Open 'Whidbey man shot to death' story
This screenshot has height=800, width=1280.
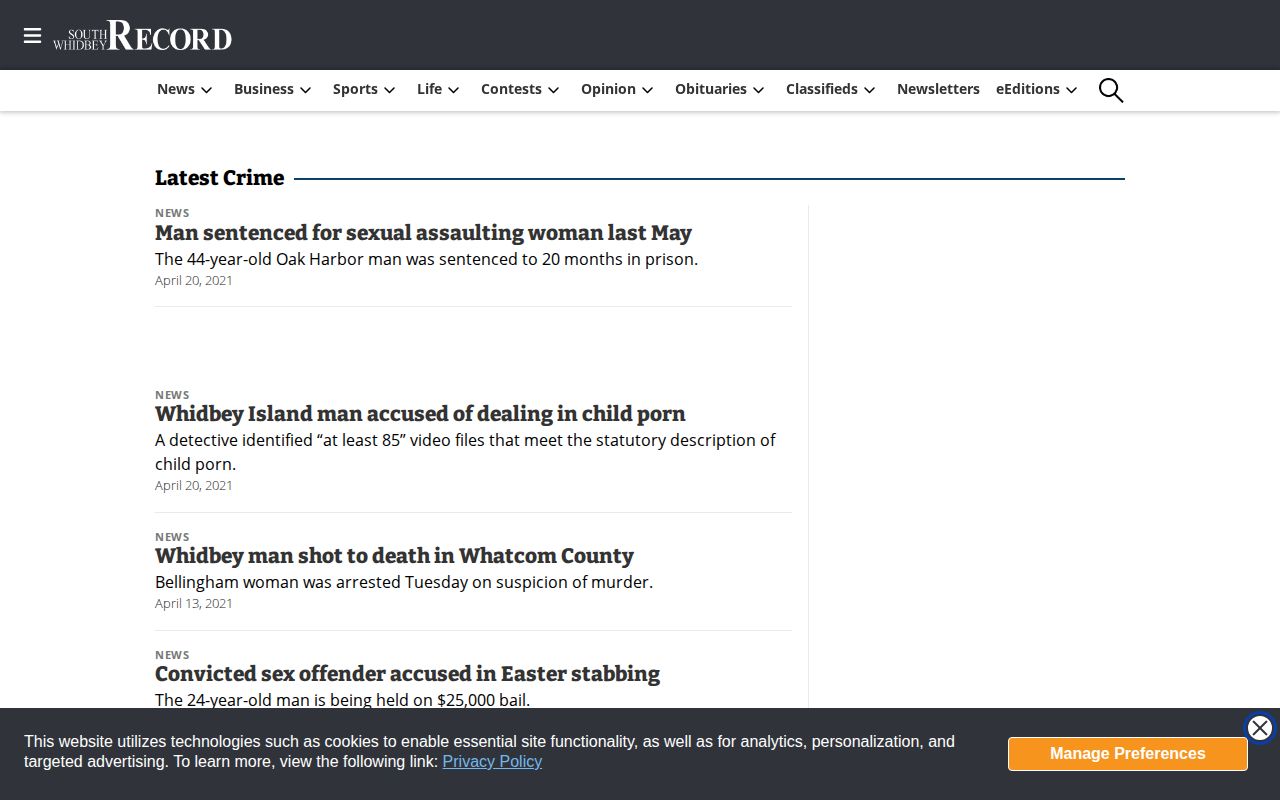click(394, 556)
